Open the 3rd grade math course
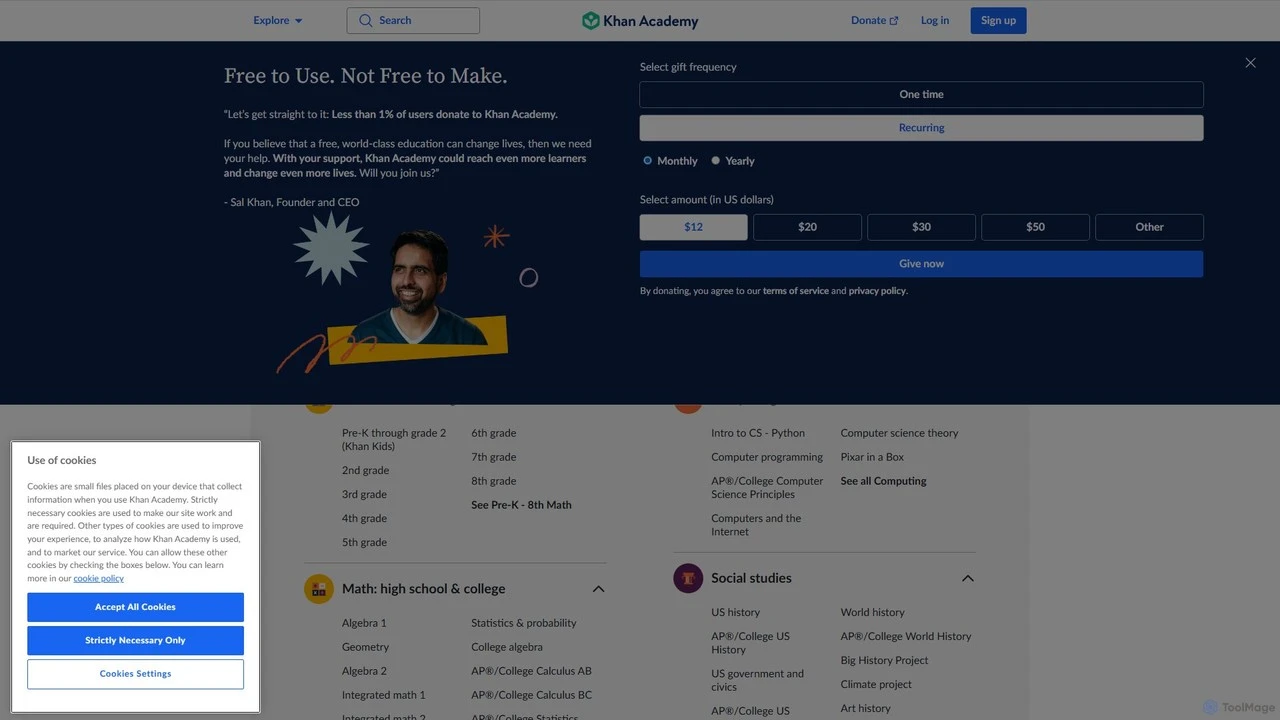The height and width of the screenshot is (720, 1280). [x=364, y=494]
